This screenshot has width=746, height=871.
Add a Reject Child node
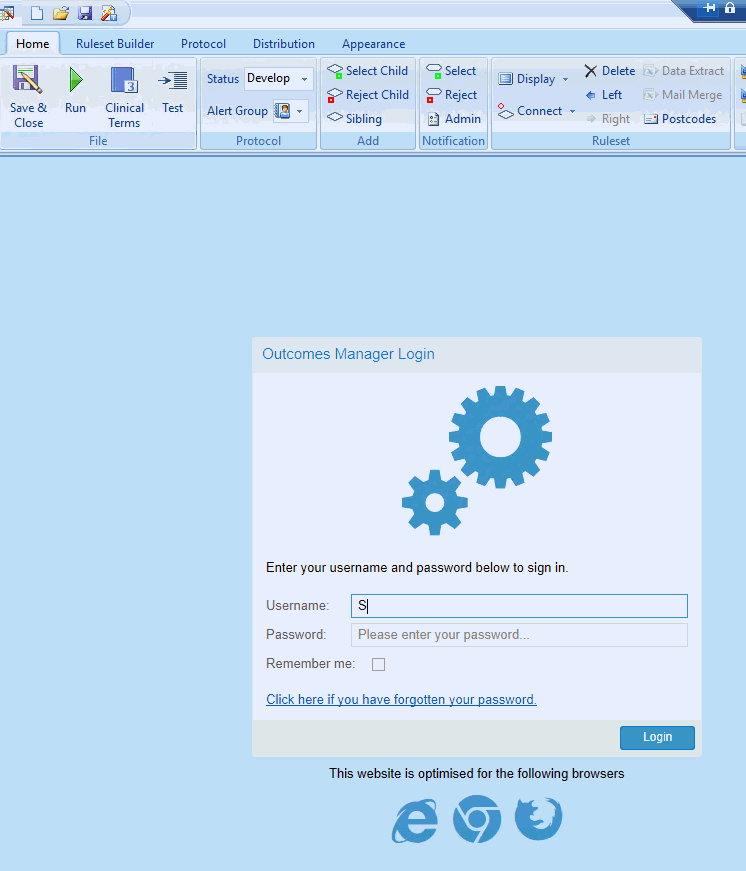(x=367, y=95)
